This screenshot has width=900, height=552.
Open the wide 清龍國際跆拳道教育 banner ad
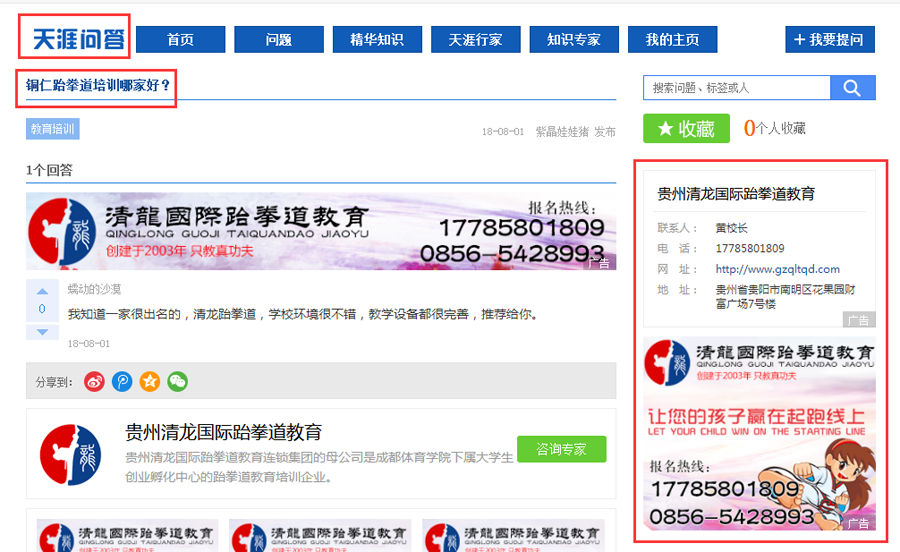click(x=321, y=231)
